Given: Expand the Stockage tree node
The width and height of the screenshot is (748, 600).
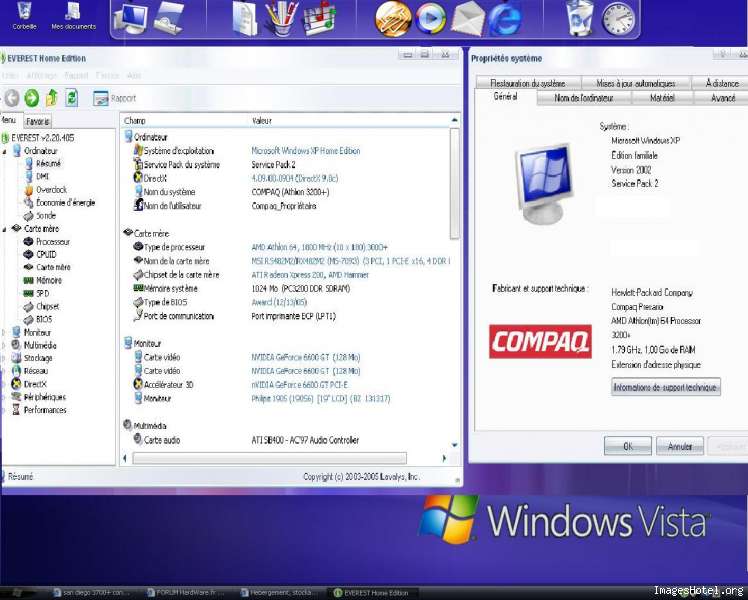Looking at the screenshot, I should pyautogui.click(x=5, y=358).
